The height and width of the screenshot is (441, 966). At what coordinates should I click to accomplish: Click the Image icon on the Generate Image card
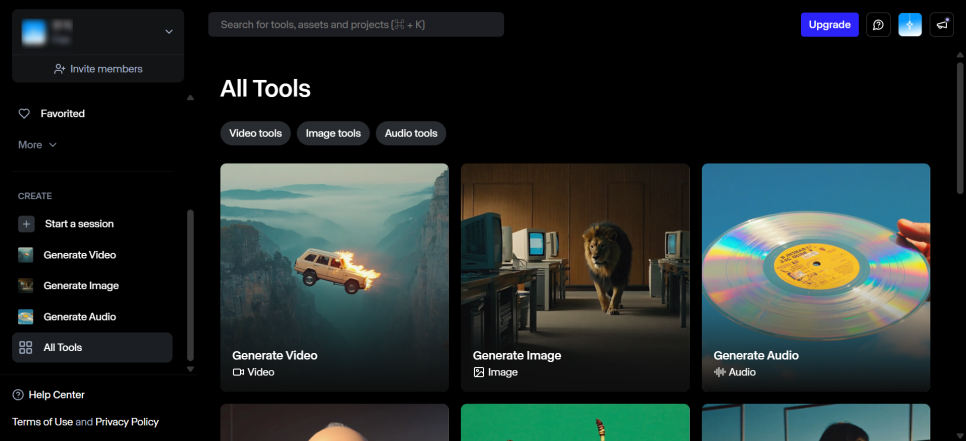pyautogui.click(x=479, y=372)
